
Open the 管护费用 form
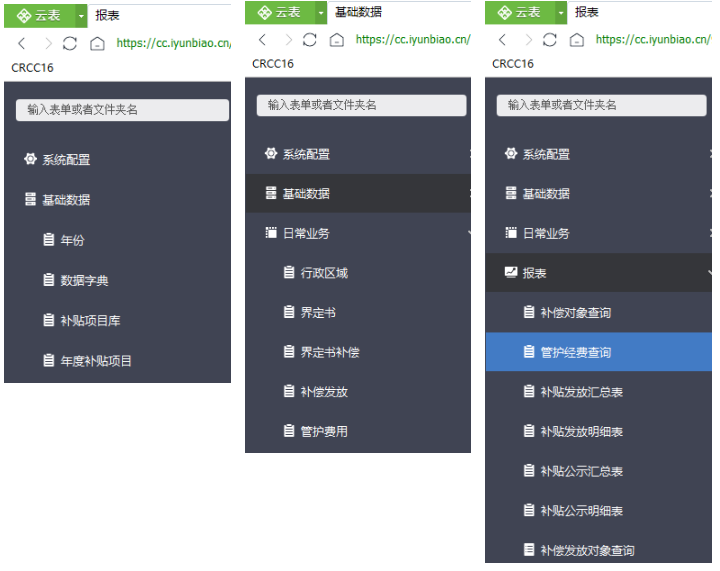(324, 431)
